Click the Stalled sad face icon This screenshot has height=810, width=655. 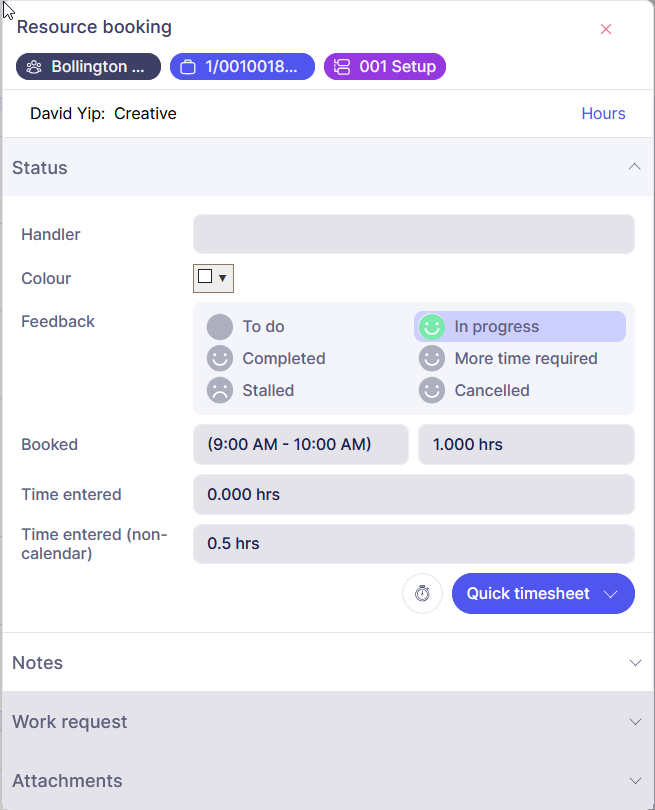point(219,391)
